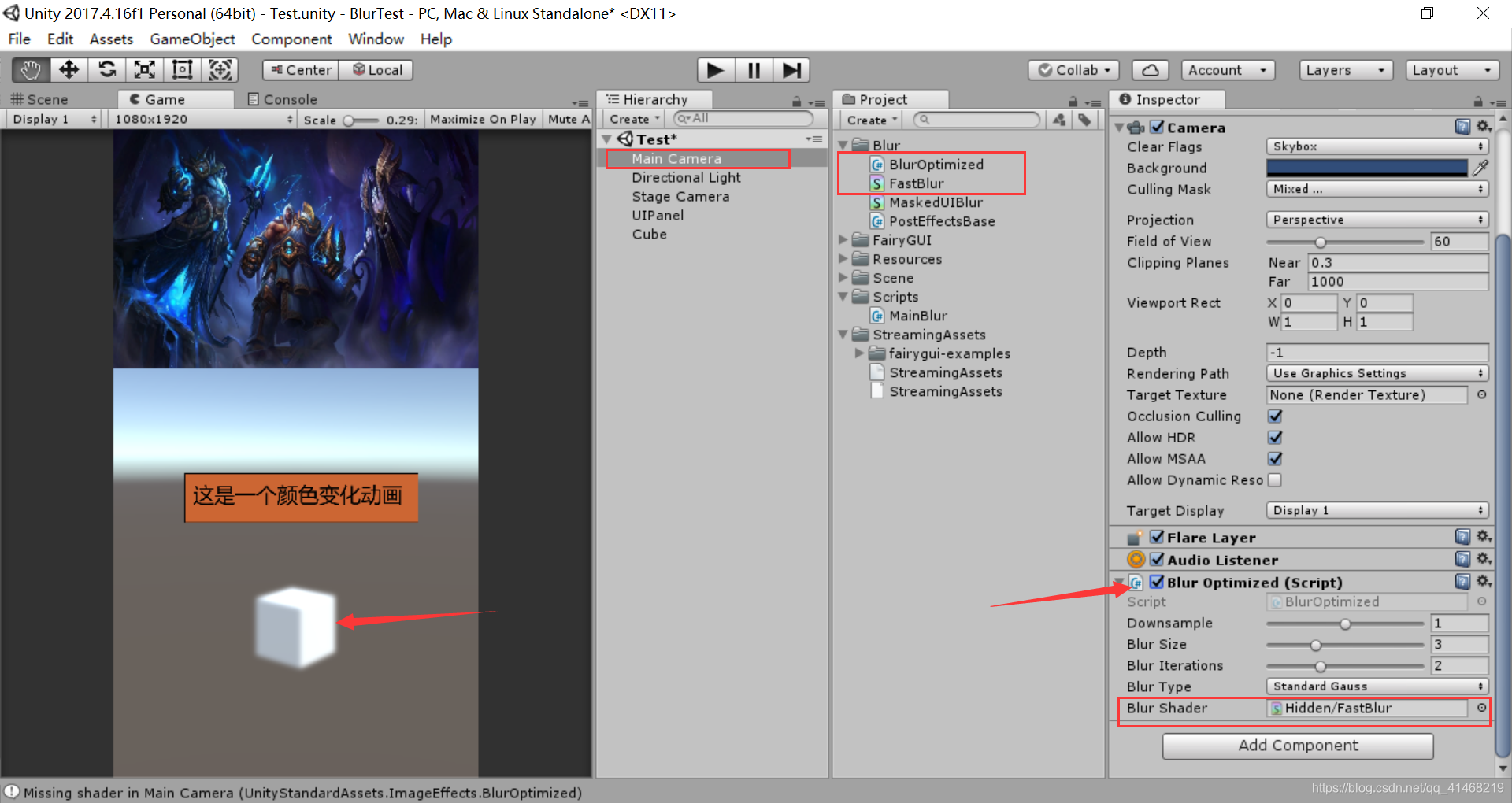Click the Step frame button
Image resolution: width=1512 pixels, height=803 pixels.
coord(791,70)
